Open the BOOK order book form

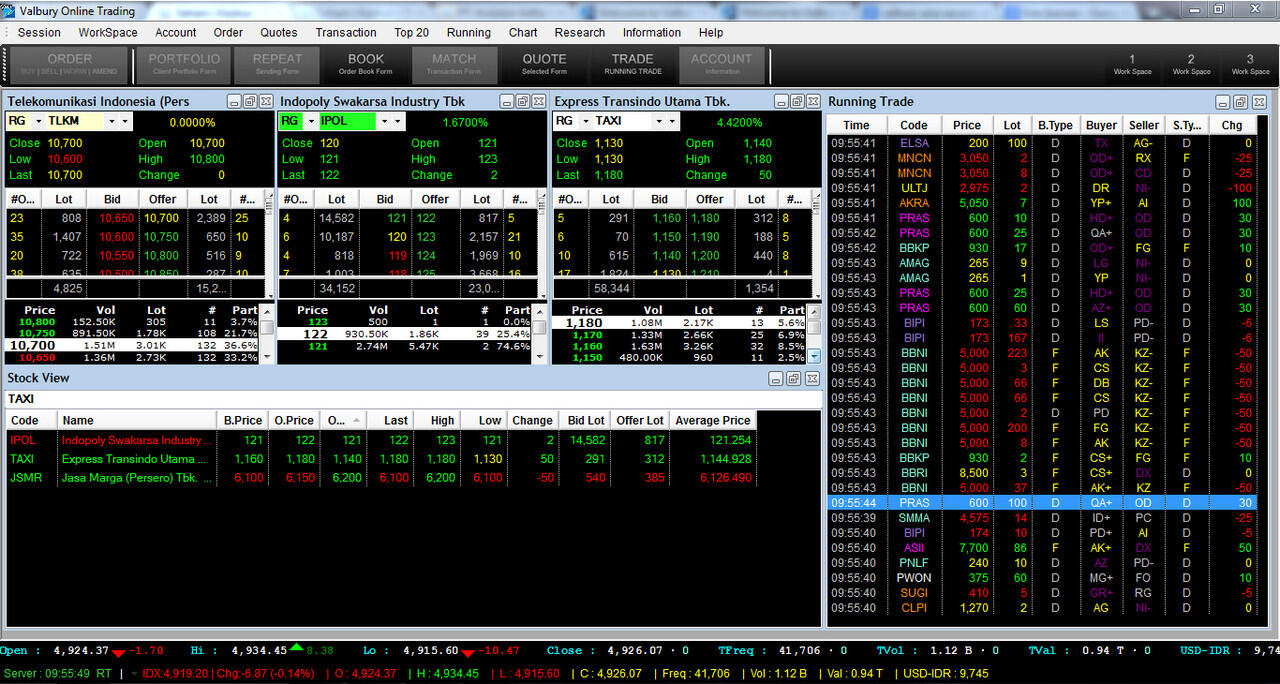(366, 64)
